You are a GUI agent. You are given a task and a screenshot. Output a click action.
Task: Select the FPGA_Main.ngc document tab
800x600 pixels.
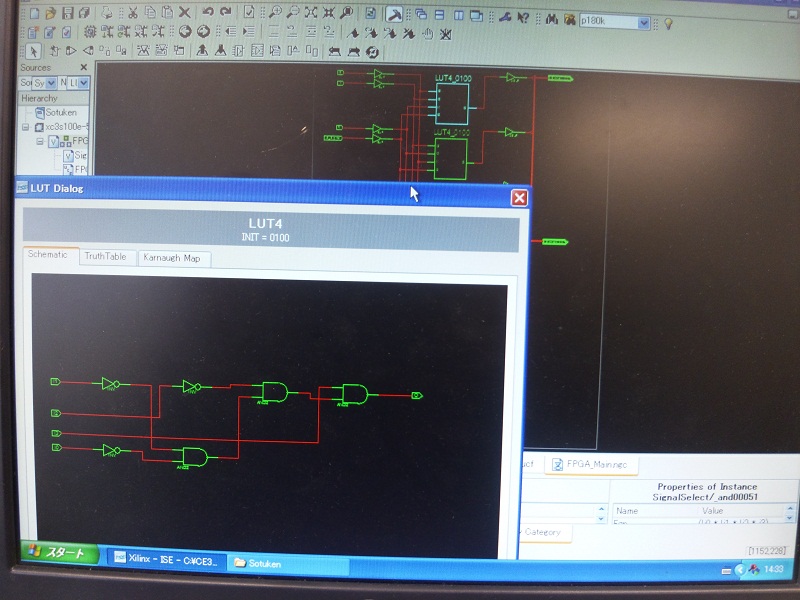[592, 464]
